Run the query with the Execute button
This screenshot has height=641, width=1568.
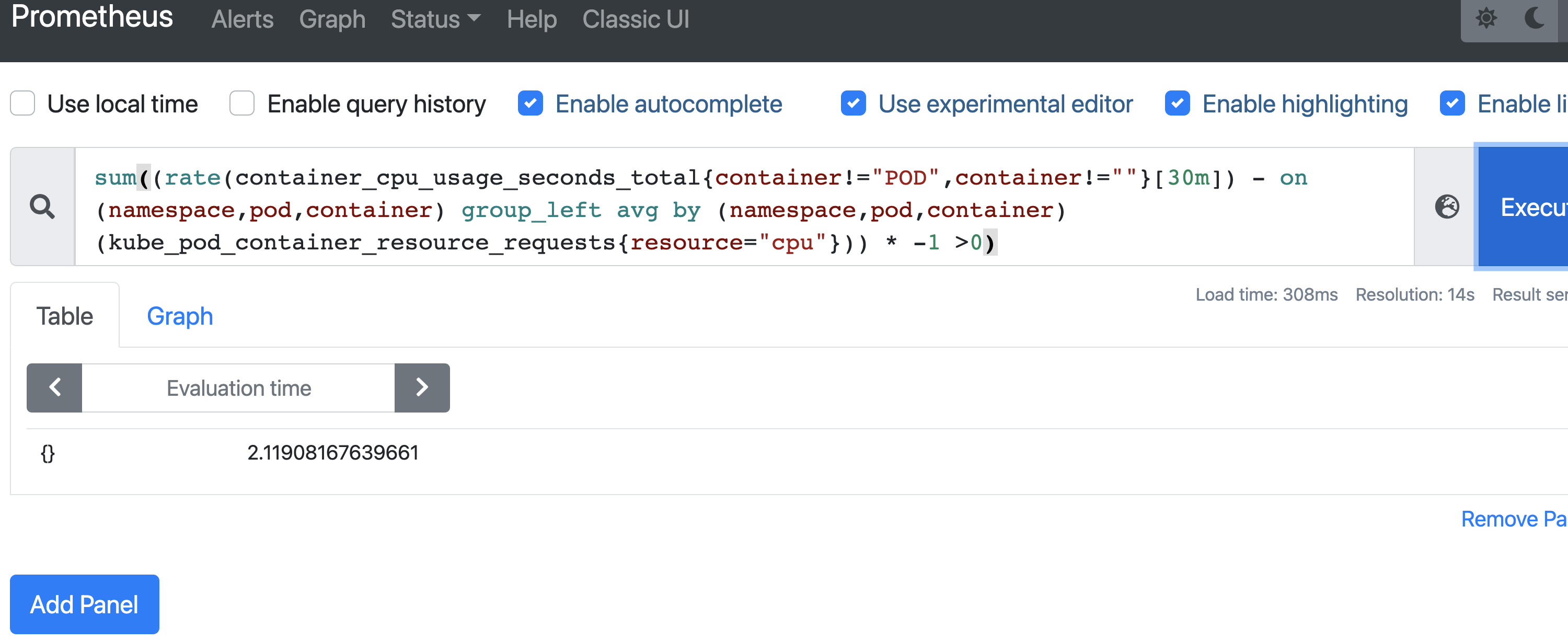click(1523, 207)
